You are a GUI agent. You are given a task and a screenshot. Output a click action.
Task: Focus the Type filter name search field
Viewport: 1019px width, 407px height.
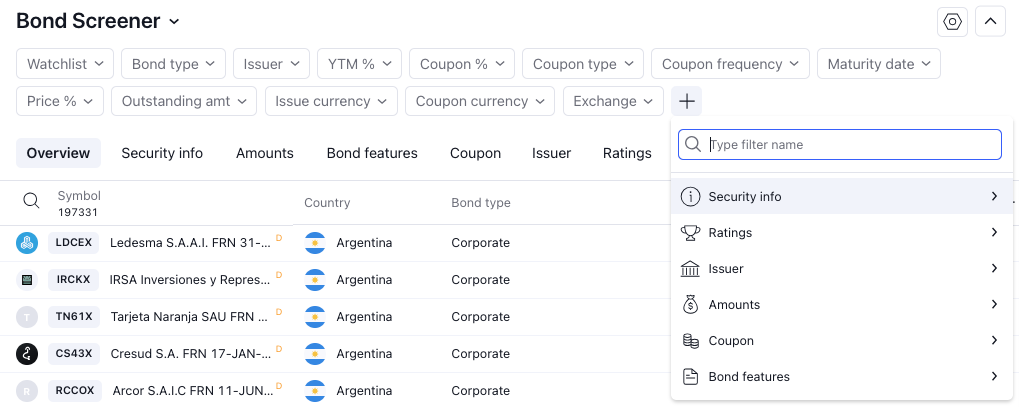(x=840, y=144)
